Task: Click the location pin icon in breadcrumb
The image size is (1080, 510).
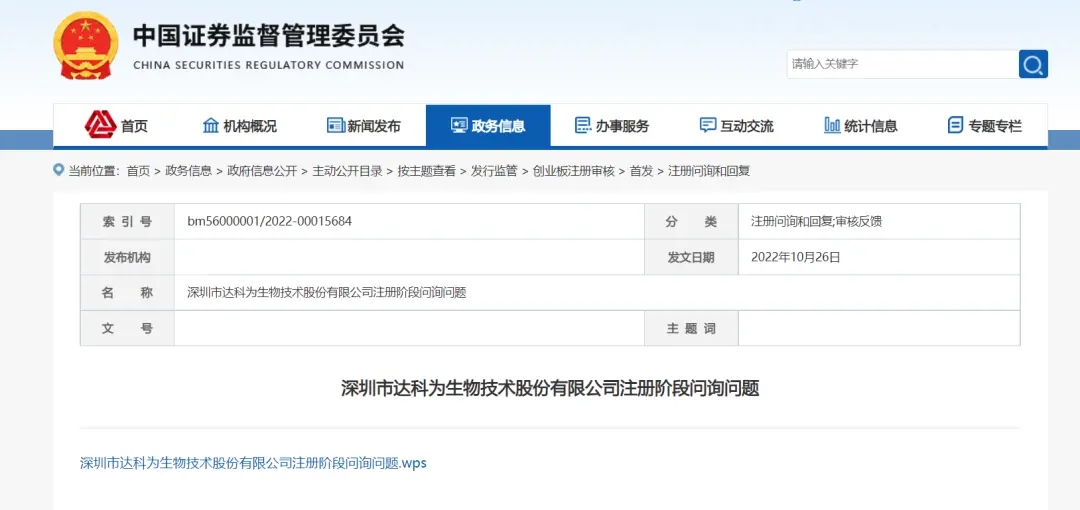Action: tap(59, 170)
